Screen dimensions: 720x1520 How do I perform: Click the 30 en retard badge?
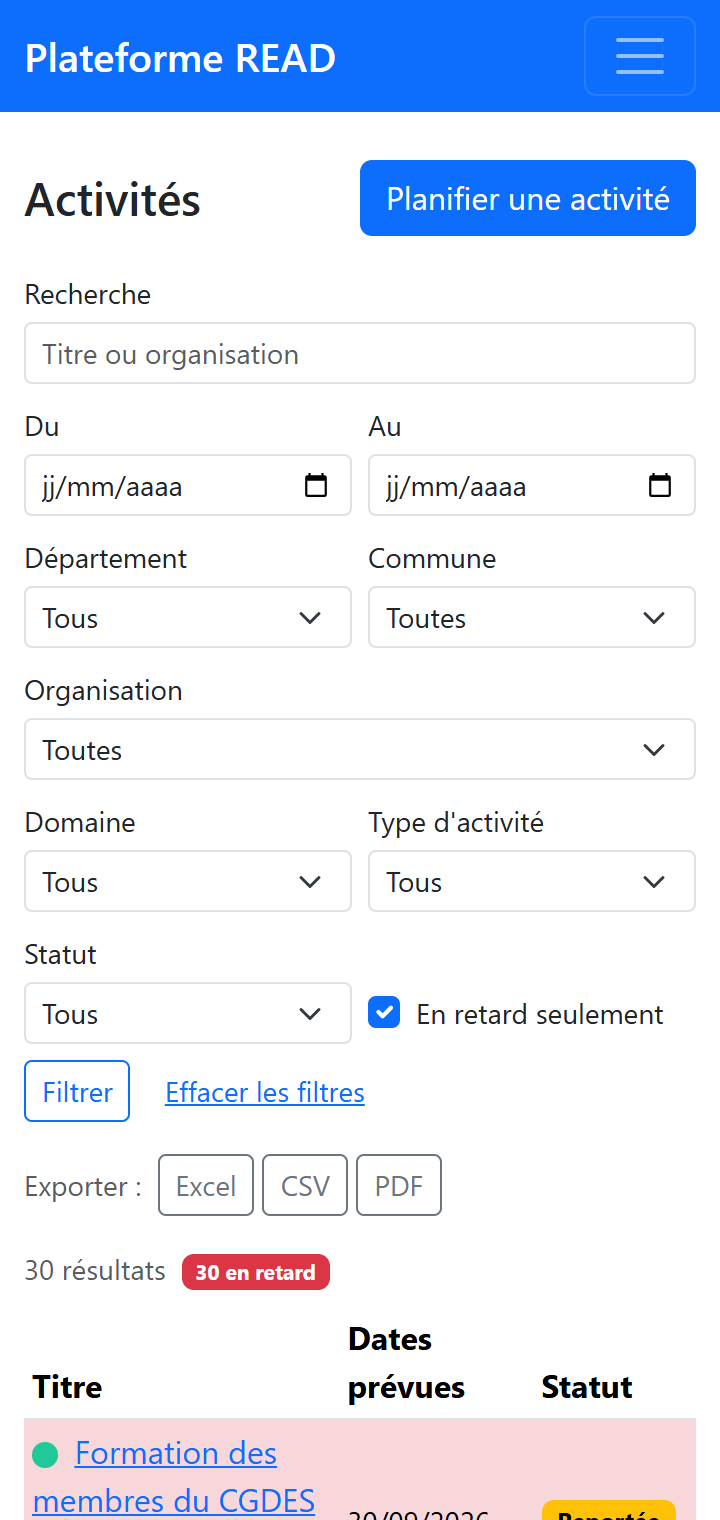(256, 1272)
